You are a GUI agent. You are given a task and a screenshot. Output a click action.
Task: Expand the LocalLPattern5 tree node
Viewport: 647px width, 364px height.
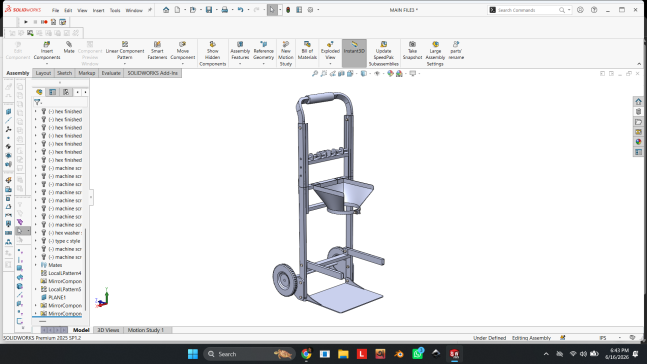click(35, 289)
